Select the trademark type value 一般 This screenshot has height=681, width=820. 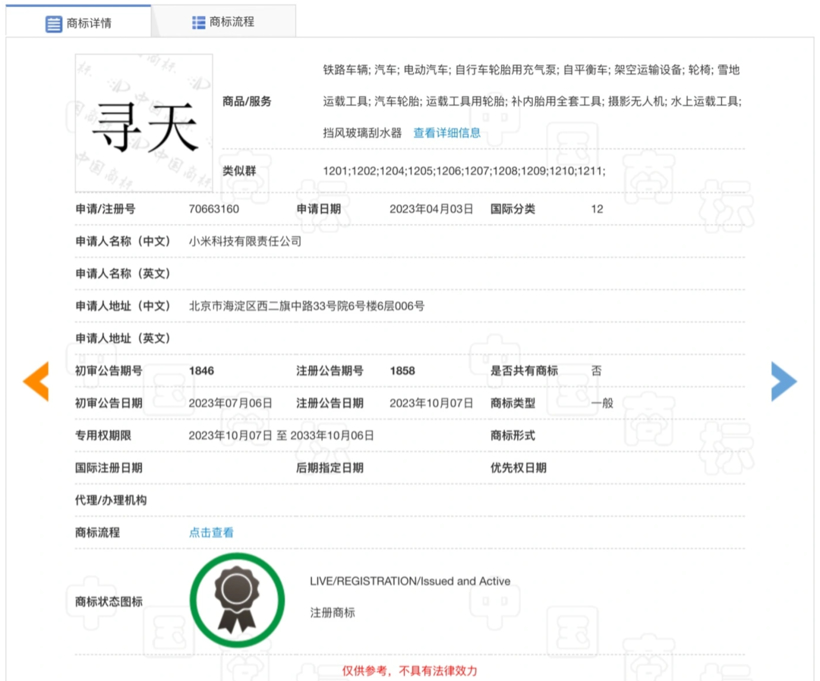click(602, 403)
